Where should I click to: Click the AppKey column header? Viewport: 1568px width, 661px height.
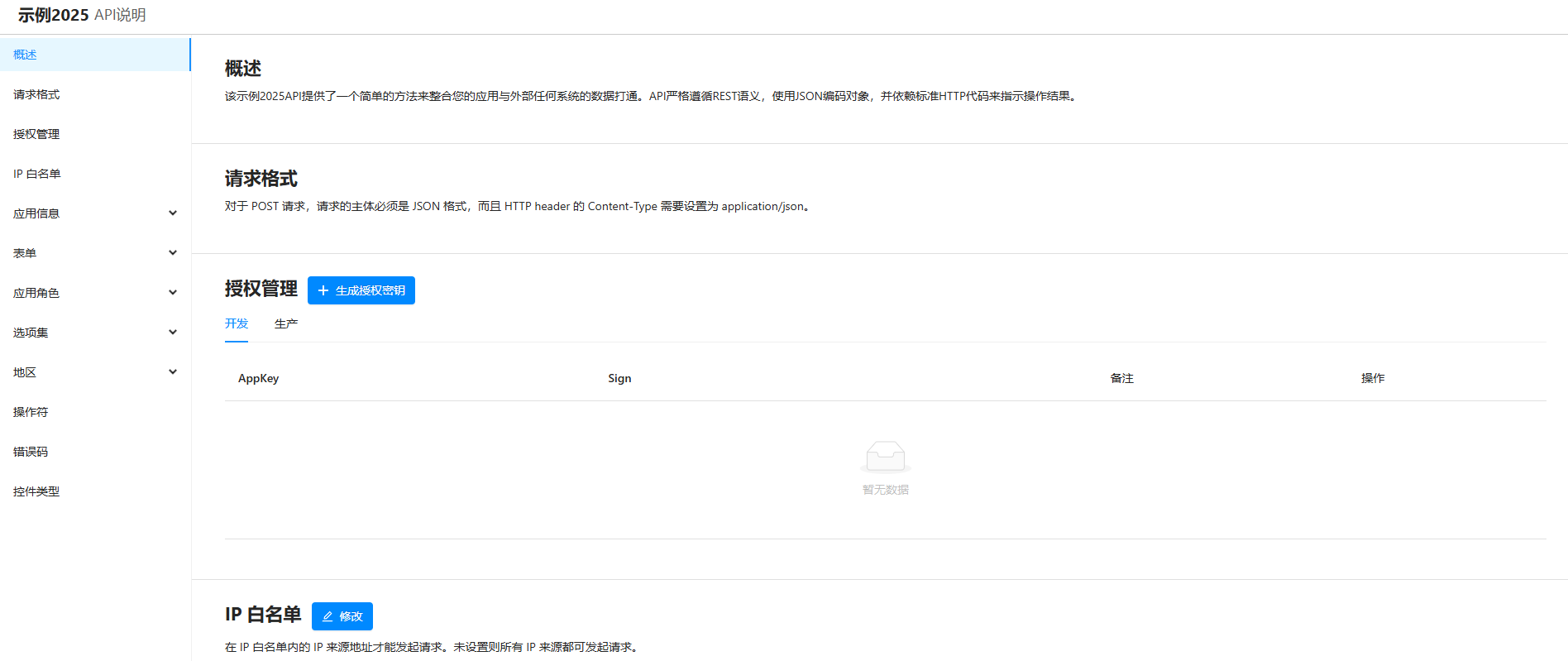[259, 378]
